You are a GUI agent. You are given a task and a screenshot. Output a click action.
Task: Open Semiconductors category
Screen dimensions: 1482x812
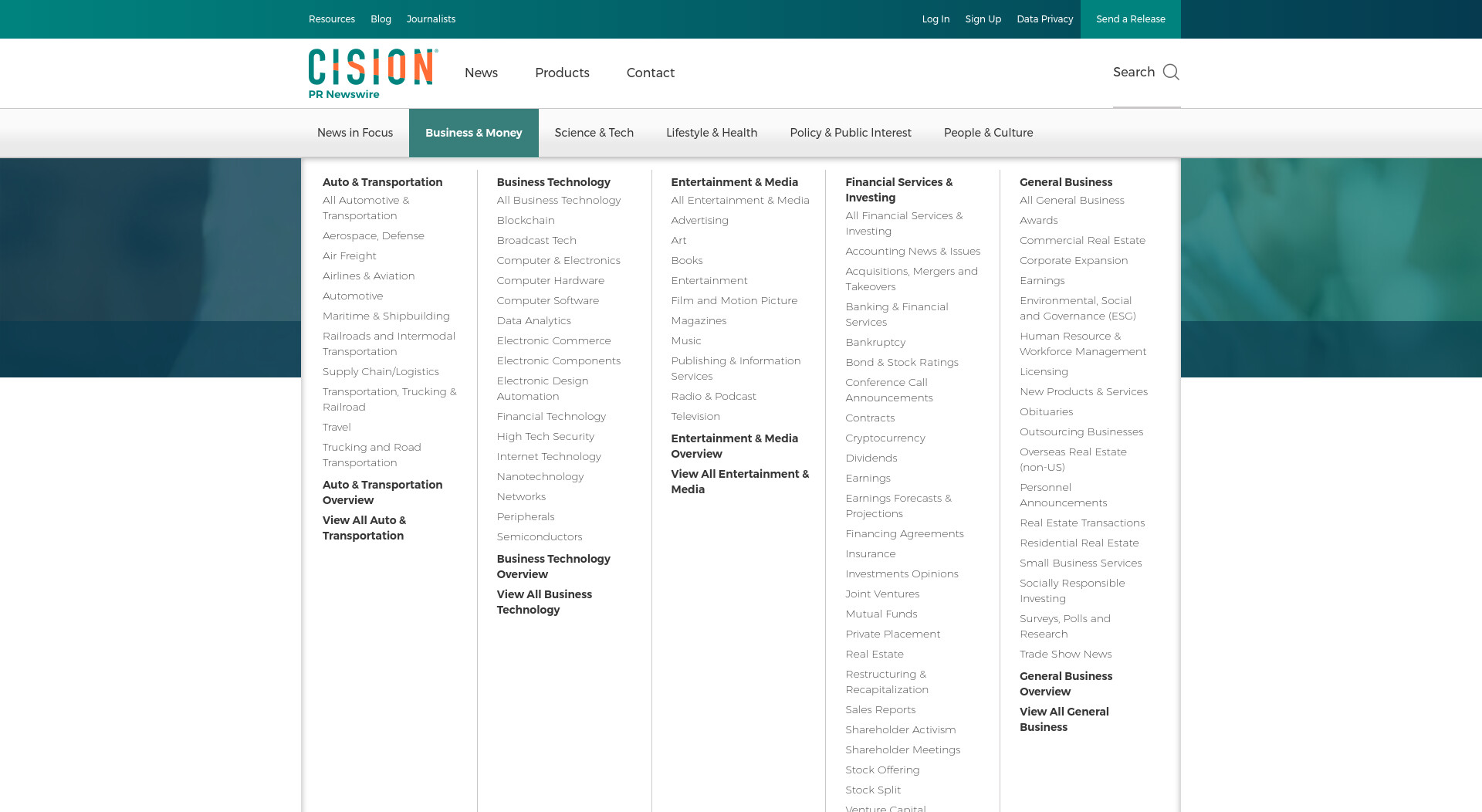pyautogui.click(x=539, y=537)
